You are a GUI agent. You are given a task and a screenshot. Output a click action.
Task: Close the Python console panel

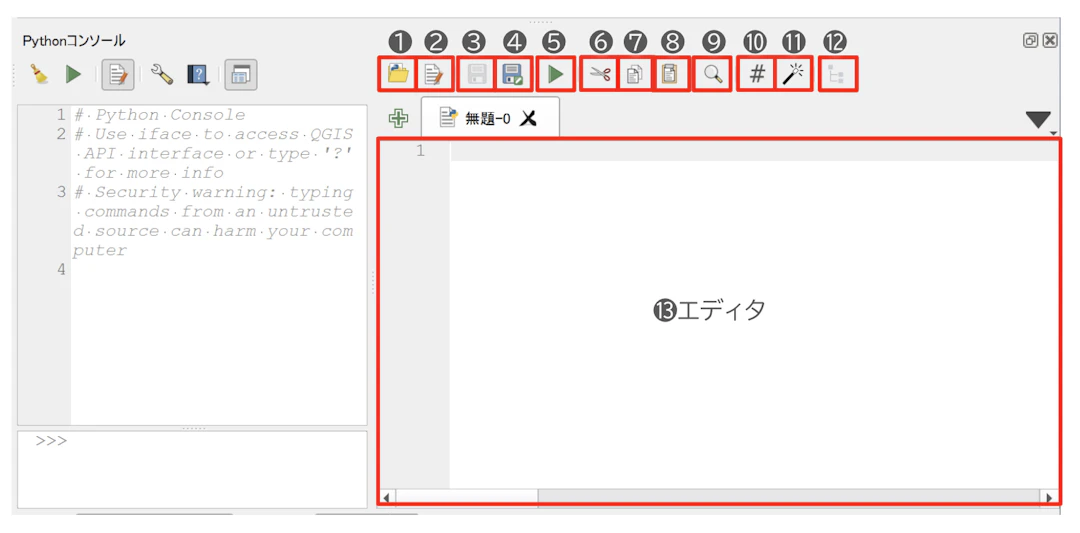[1050, 41]
